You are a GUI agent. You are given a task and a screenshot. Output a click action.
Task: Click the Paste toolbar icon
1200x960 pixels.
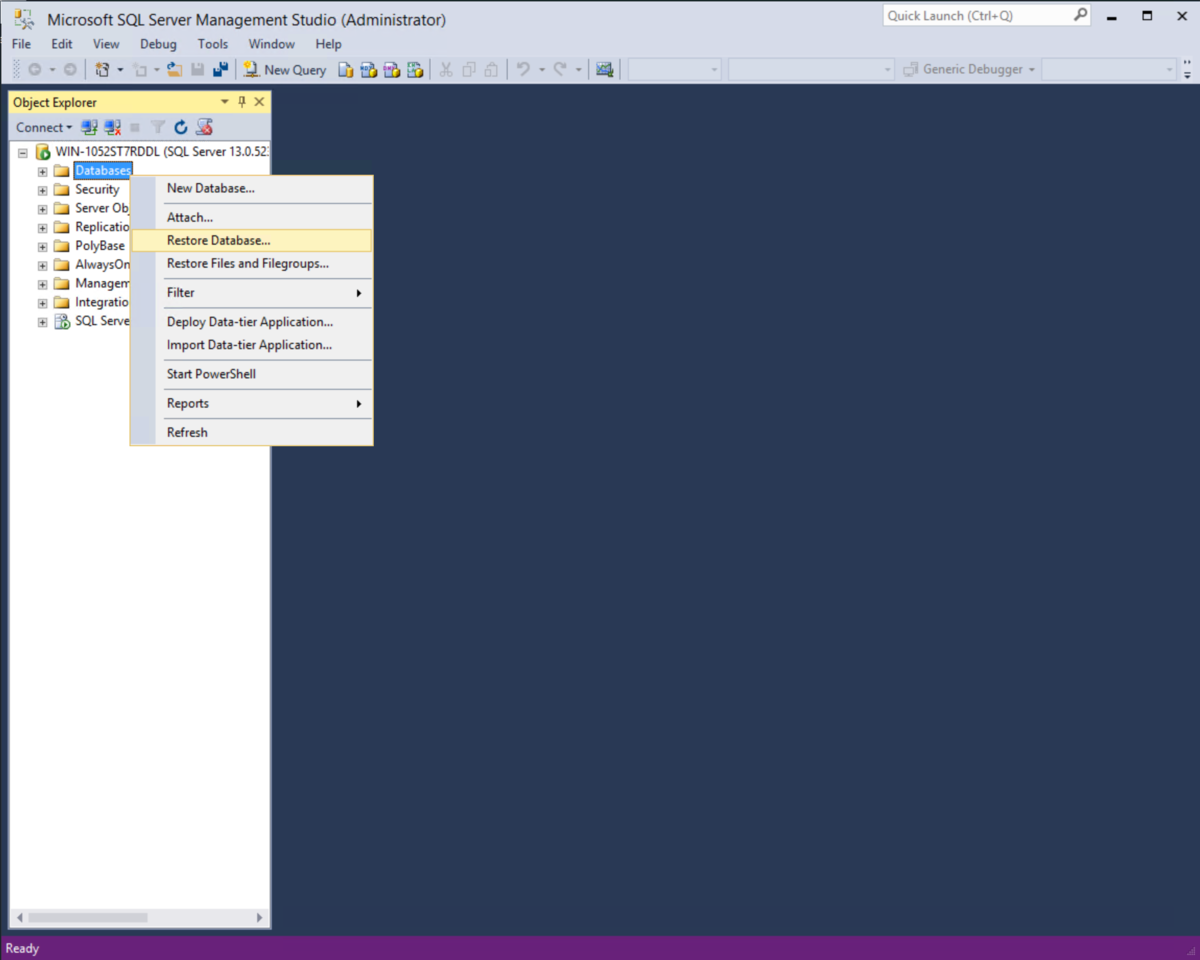point(491,70)
